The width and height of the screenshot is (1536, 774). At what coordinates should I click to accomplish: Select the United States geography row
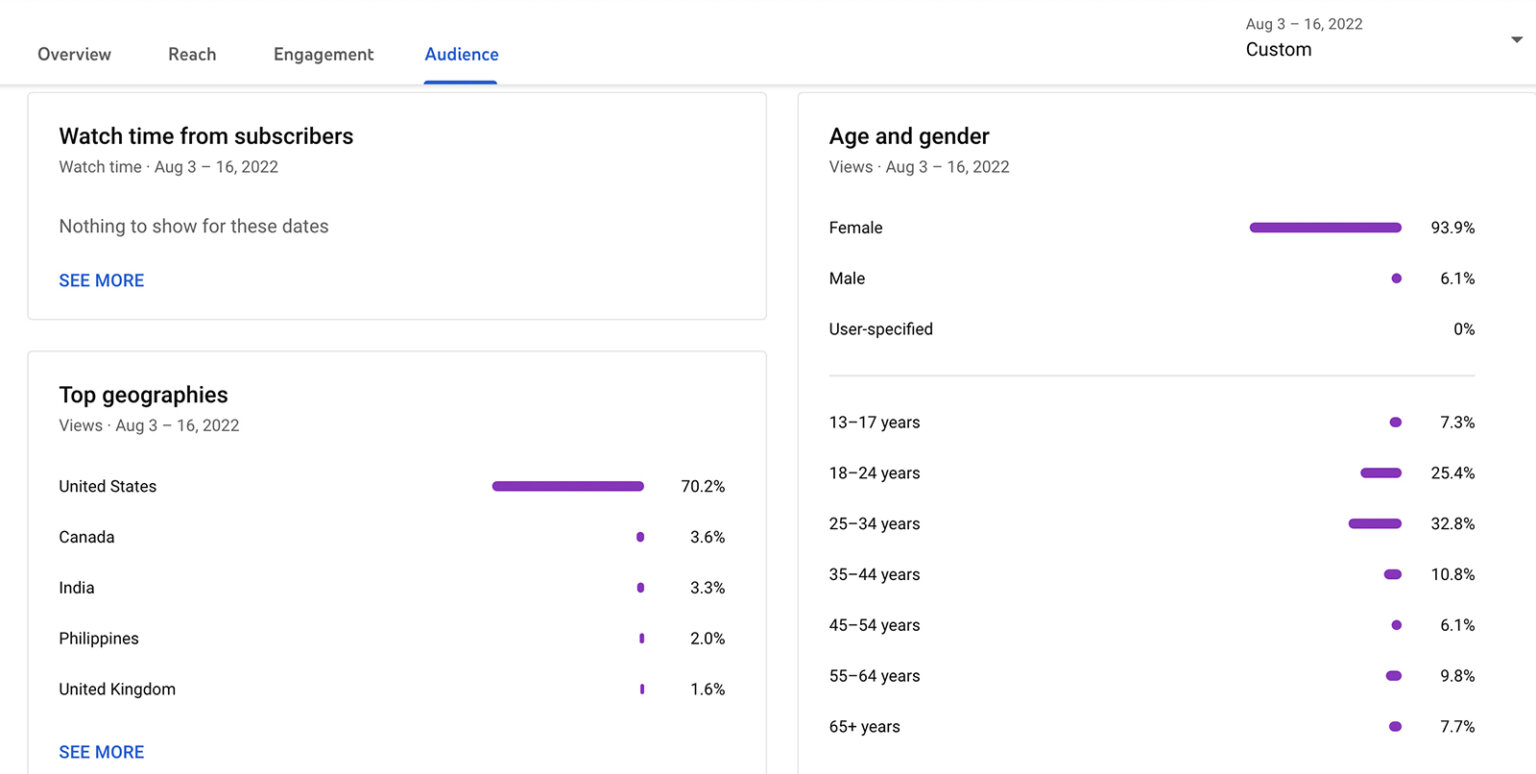[x=107, y=486]
